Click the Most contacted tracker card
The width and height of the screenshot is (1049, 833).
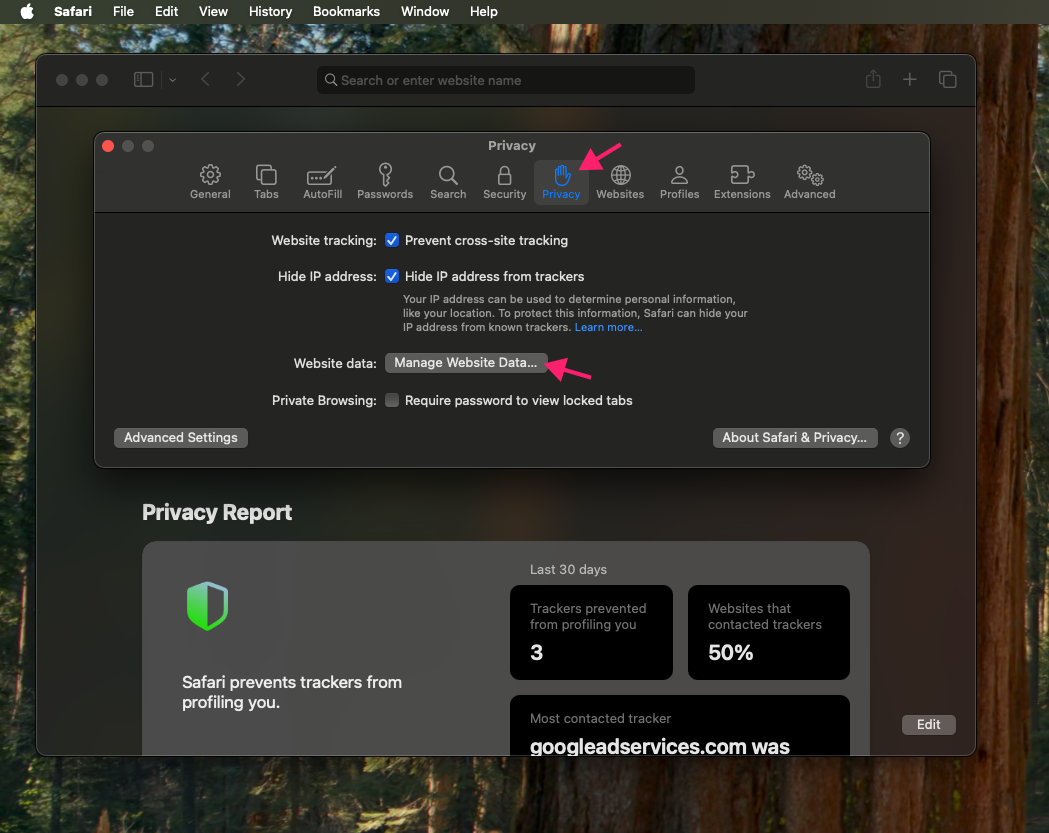[680, 725]
